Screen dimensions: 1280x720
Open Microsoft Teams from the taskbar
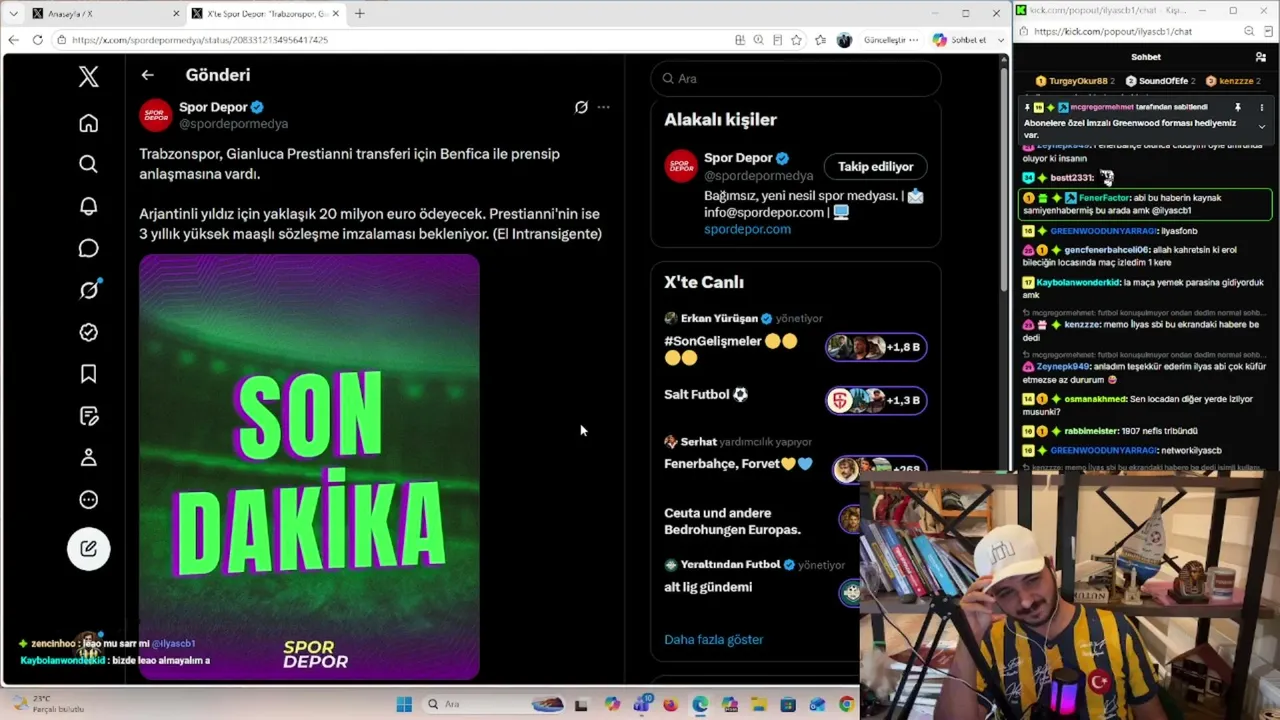coord(641,704)
